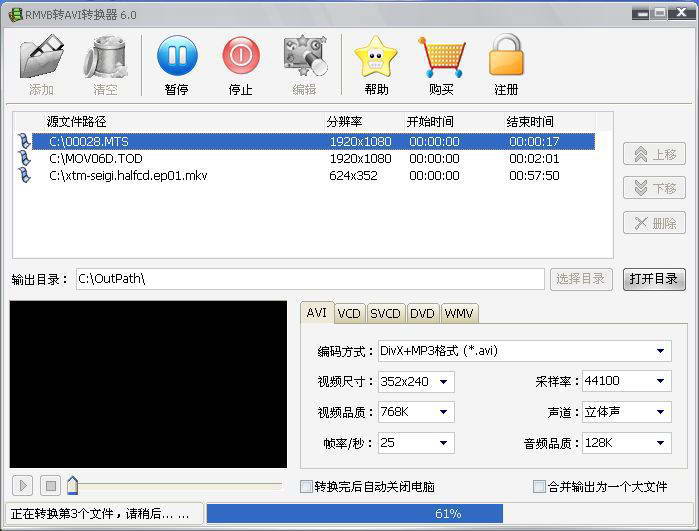699x531 pixels.
Task: Click the preview seek slider handle
Action: pos(72,486)
